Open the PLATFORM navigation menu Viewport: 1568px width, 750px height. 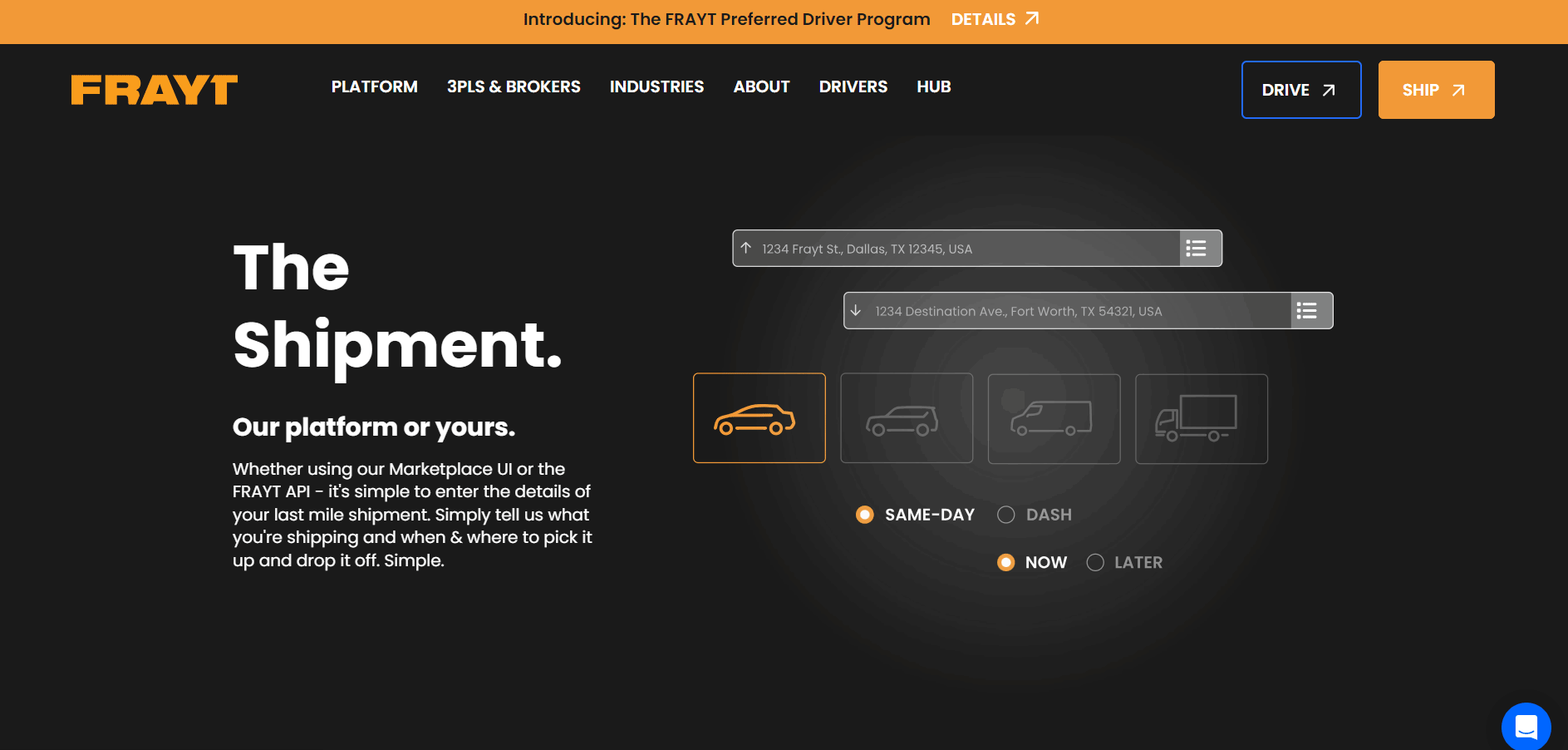click(374, 87)
